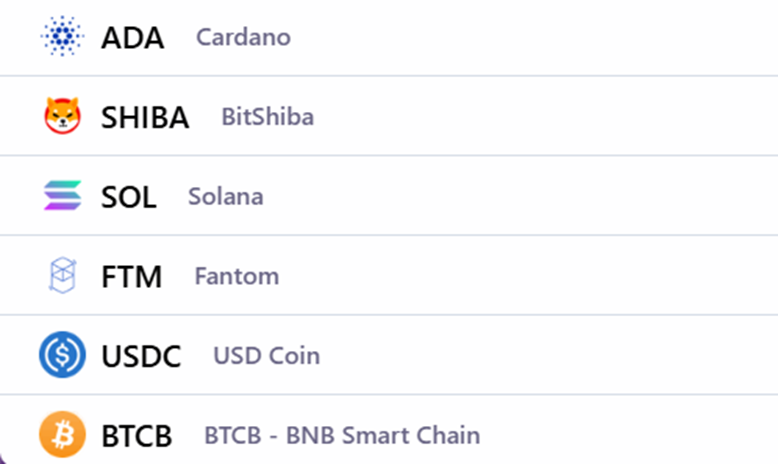Click the USD Coin blue dollar icon
778x464 pixels.
tap(62, 355)
